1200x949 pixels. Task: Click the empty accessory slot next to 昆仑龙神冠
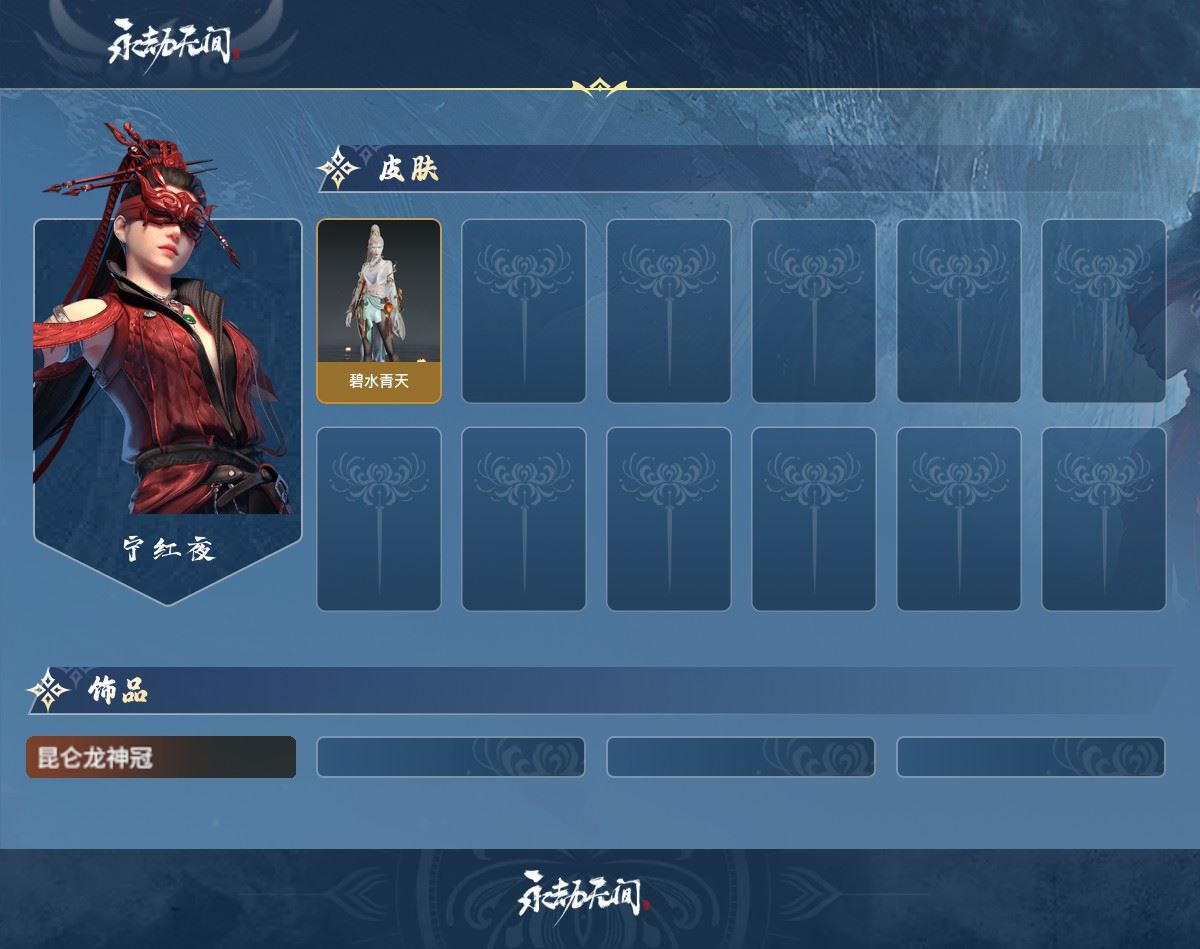click(x=451, y=757)
